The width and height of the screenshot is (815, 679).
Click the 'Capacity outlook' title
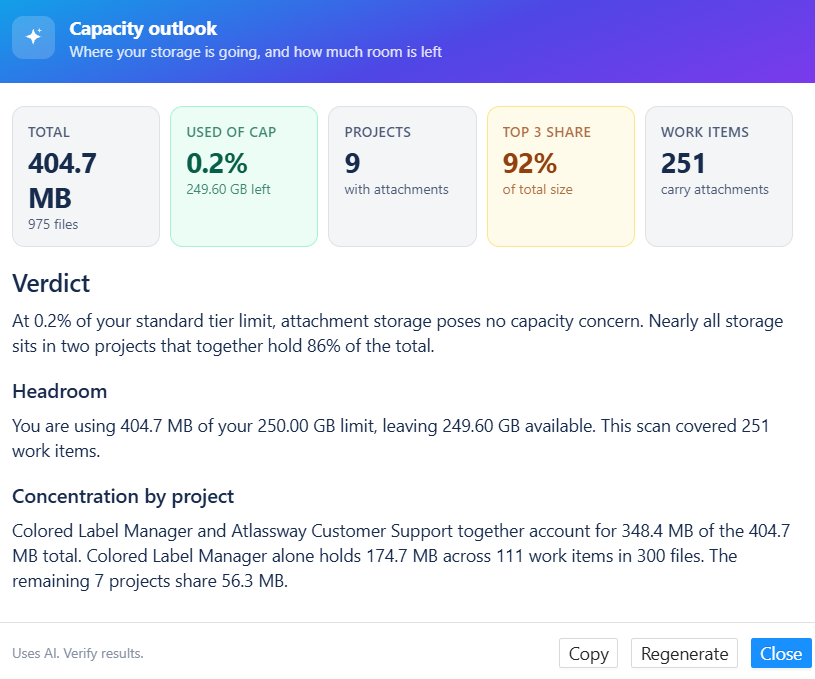[143, 29]
